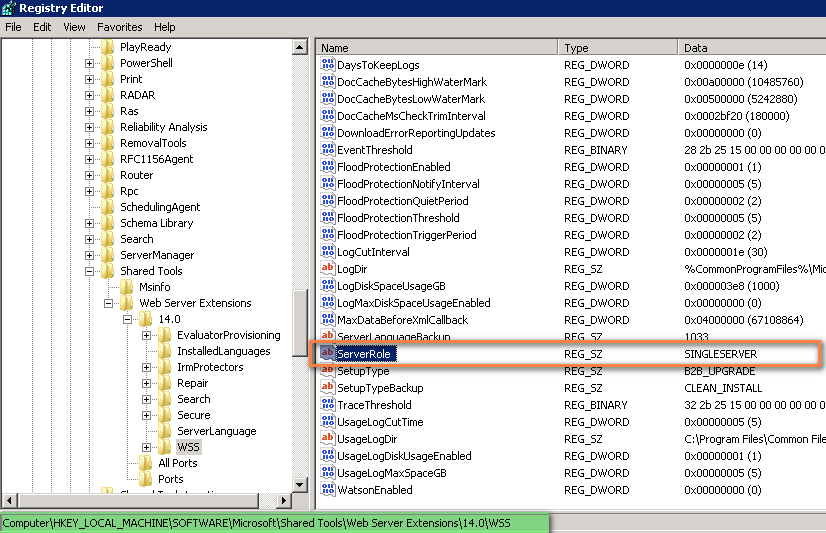The width and height of the screenshot is (826, 533).
Task: Select the SchedulingAgent key
Action: click(x=160, y=207)
